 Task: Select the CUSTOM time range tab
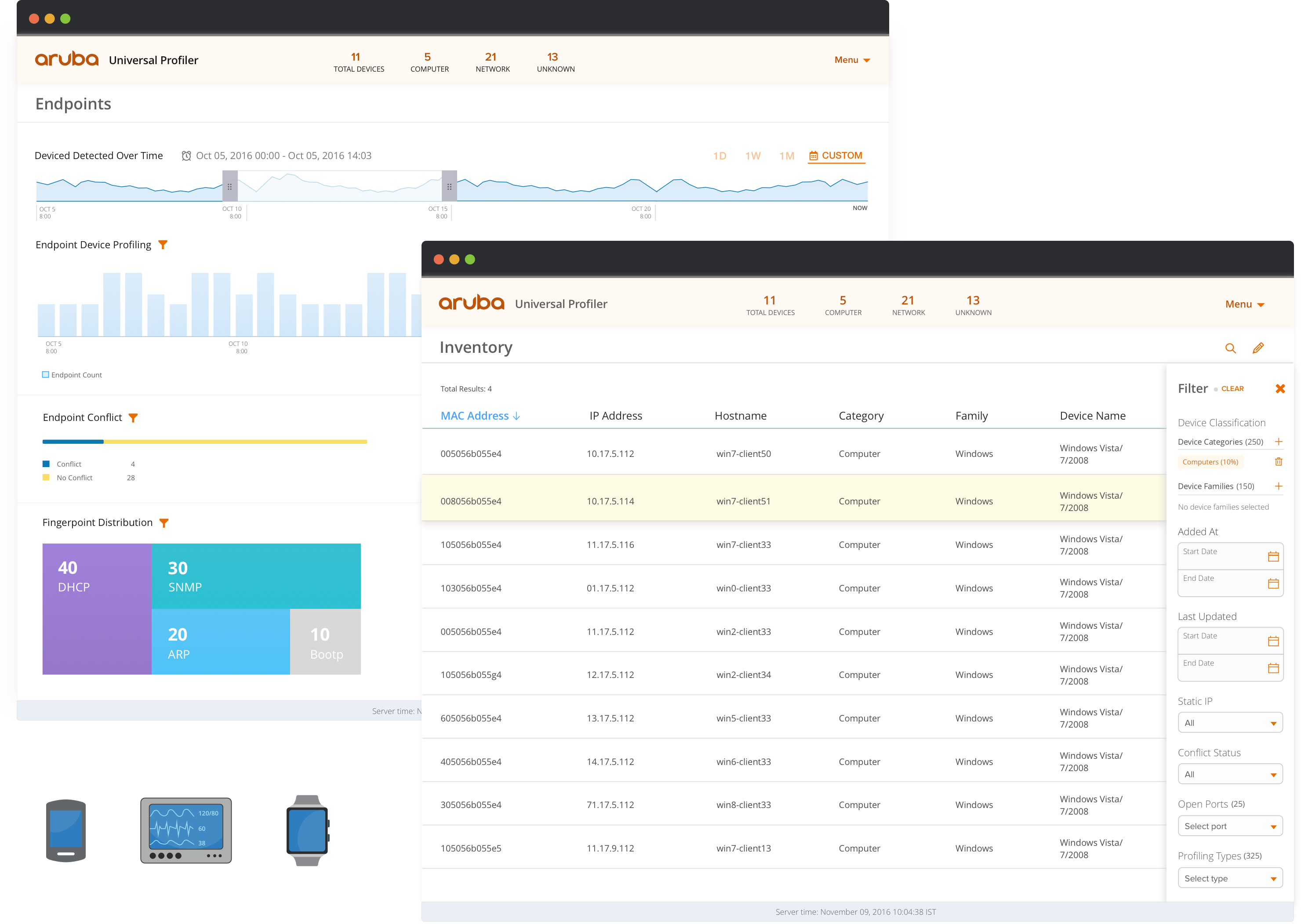click(x=836, y=156)
